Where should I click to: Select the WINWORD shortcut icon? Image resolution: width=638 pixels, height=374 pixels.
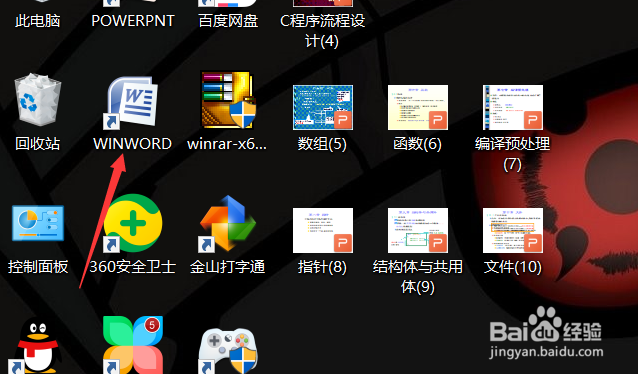(x=132, y=102)
